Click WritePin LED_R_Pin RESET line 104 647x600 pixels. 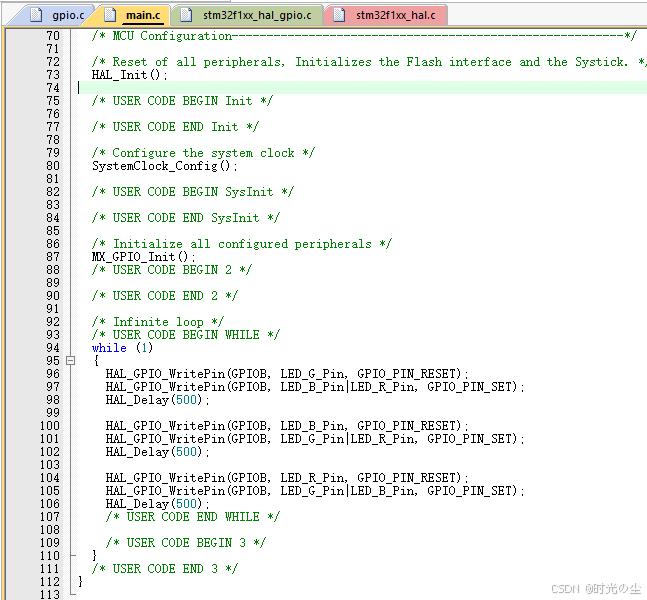tap(287, 478)
